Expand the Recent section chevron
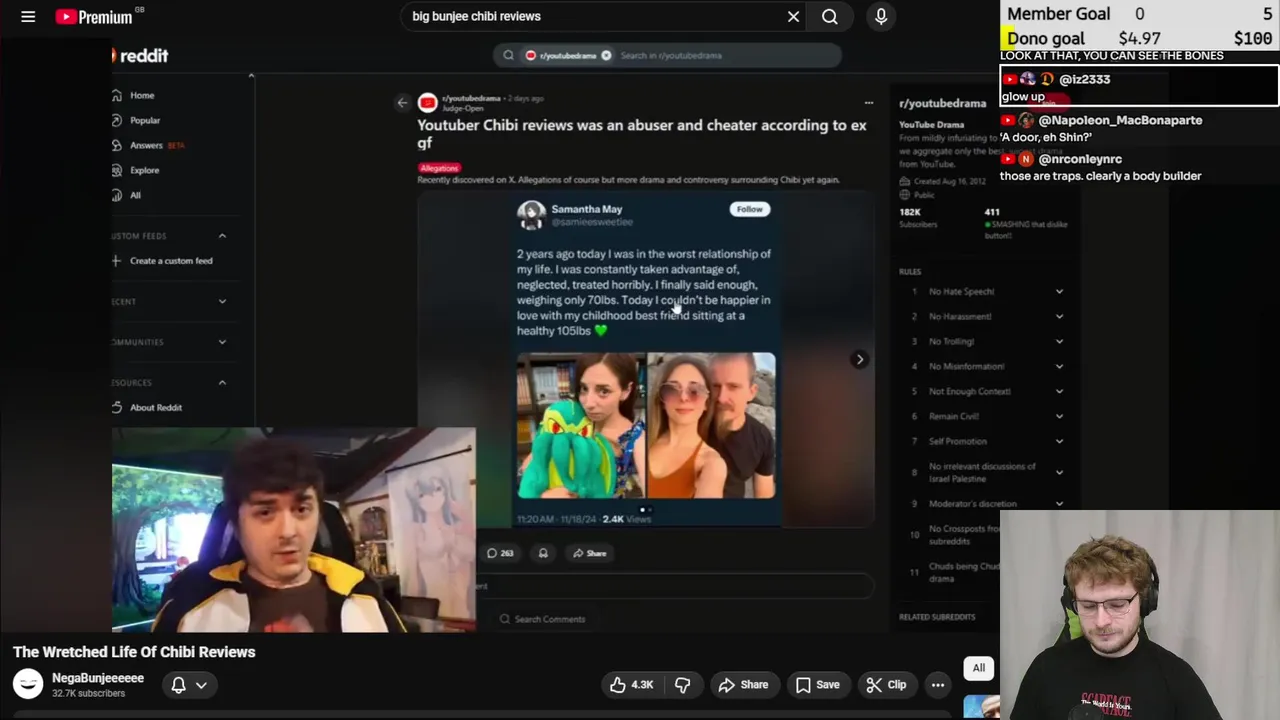The image size is (1280, 720). point(222,301)
